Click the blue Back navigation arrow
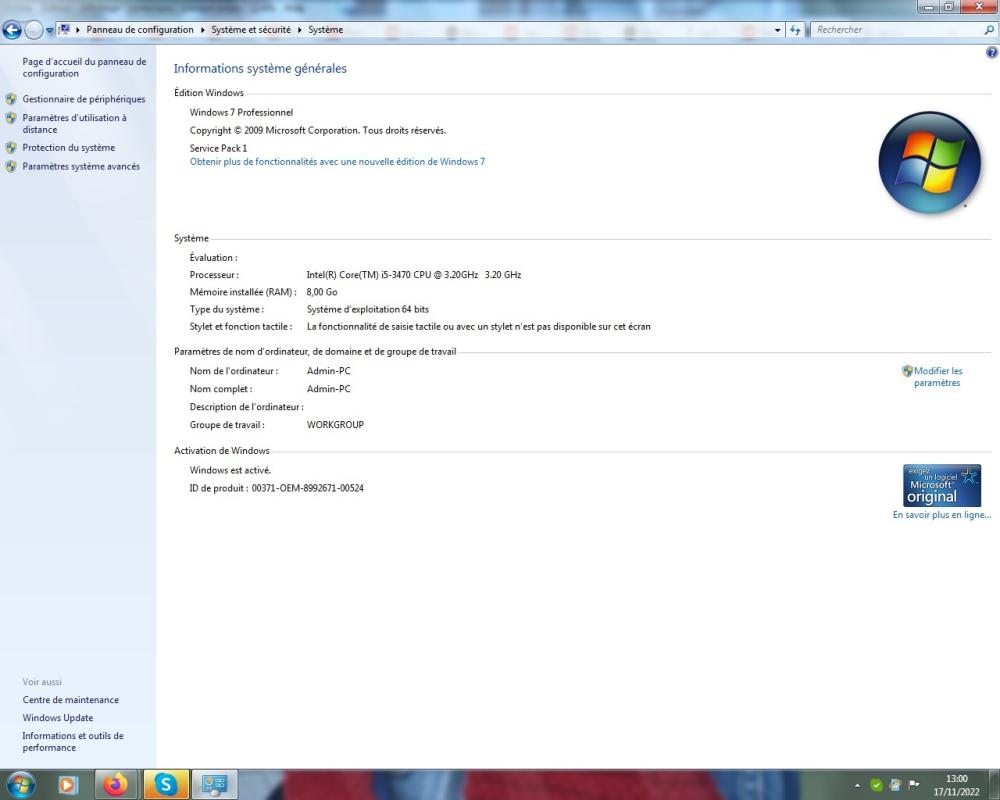1000x800 pixels. [x=13, y=30]
